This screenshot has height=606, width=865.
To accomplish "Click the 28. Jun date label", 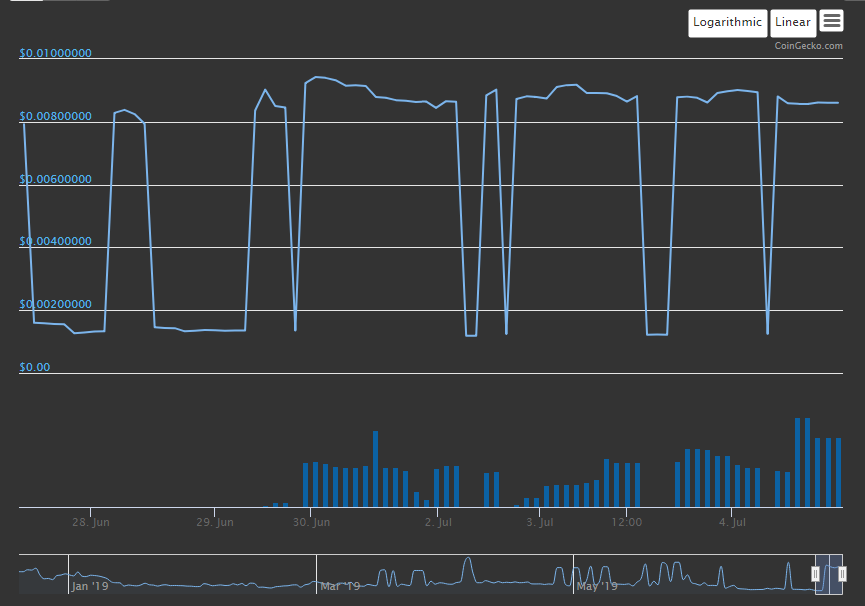I will pyautogui.click(x=90, y=522).
